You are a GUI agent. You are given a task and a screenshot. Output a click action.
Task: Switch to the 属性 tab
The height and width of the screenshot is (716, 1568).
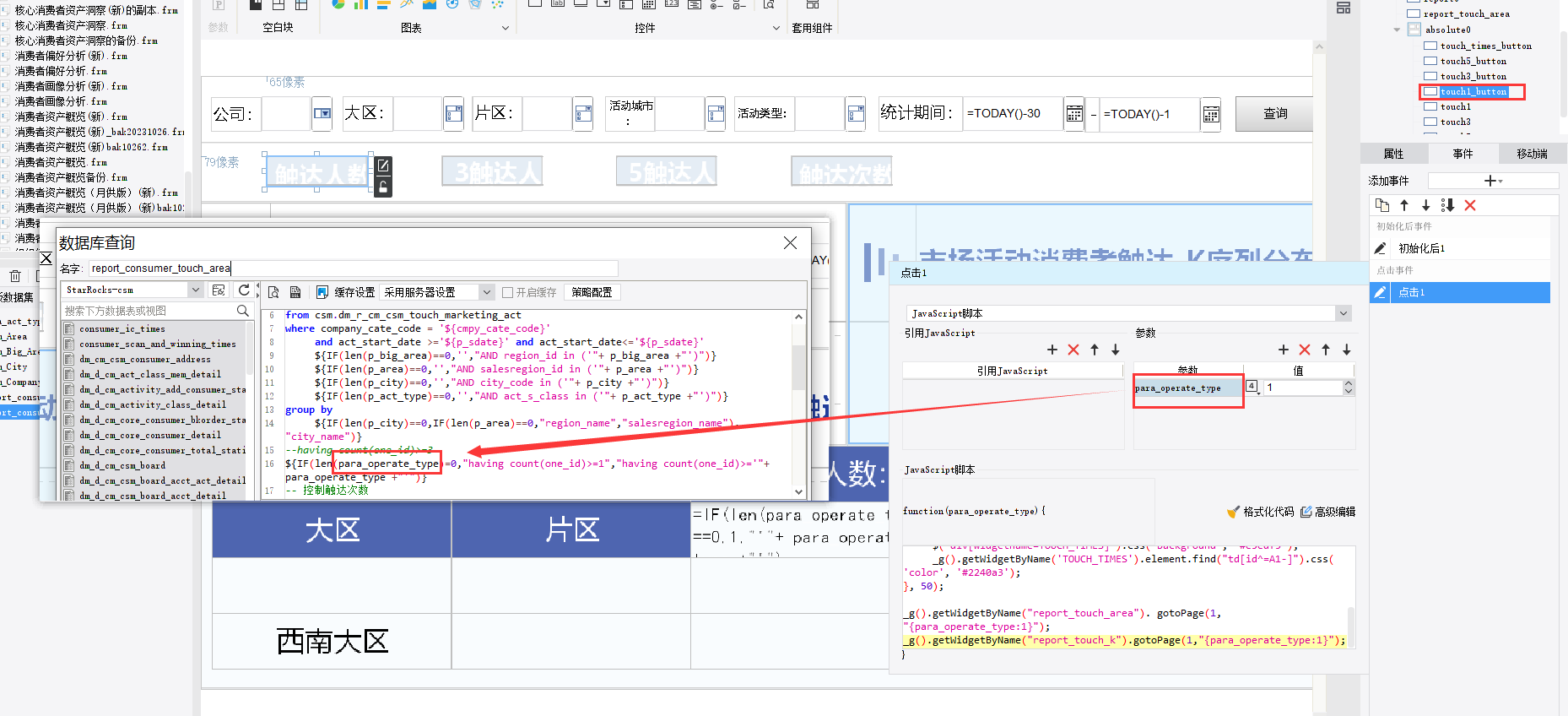tap(1394, 154)
